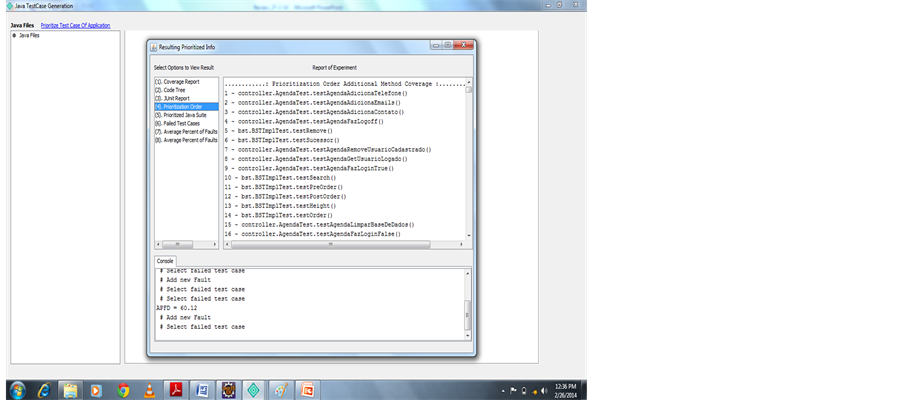The width and height of the screenshot is (902, 400).
Task: Click options list horizontal scrollbar thumb
Action: (177, 245)
